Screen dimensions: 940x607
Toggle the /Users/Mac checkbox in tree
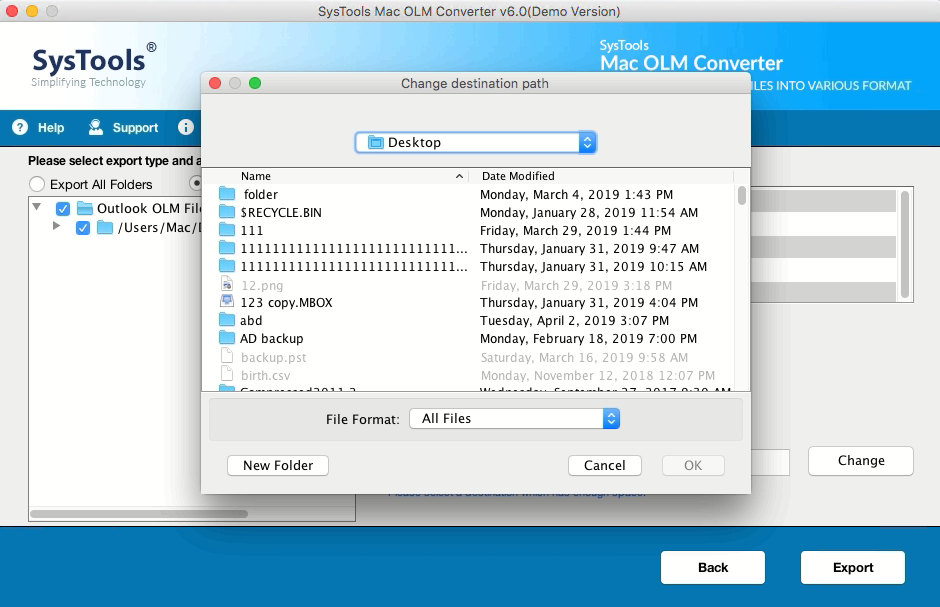83,228
